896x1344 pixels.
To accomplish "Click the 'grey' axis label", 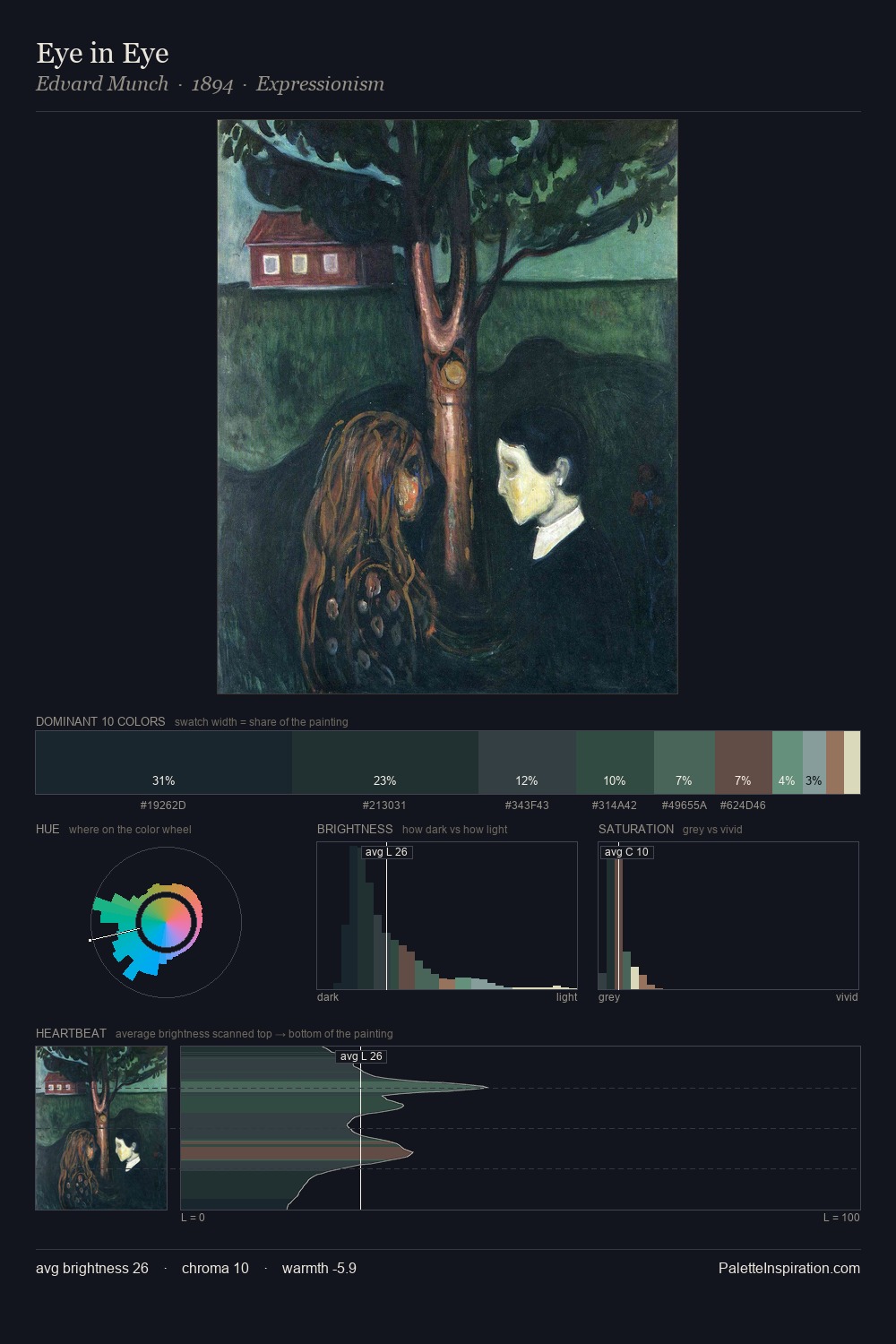I will click(609, 997).
